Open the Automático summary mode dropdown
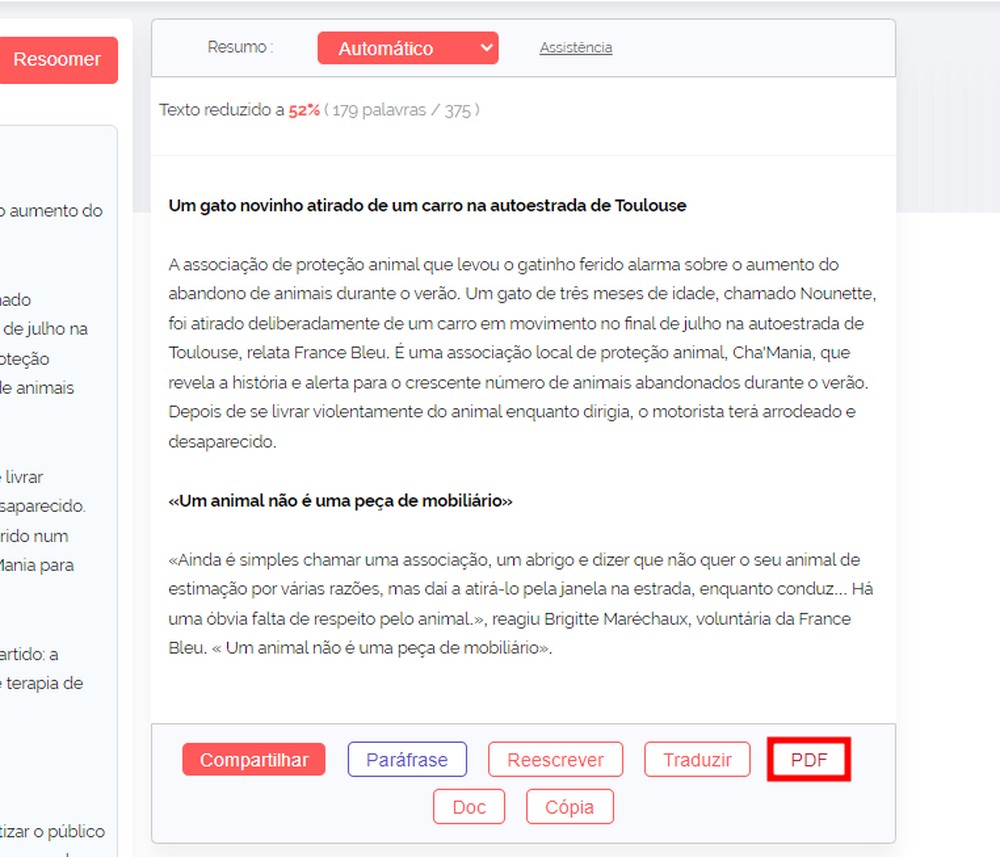 407,47
